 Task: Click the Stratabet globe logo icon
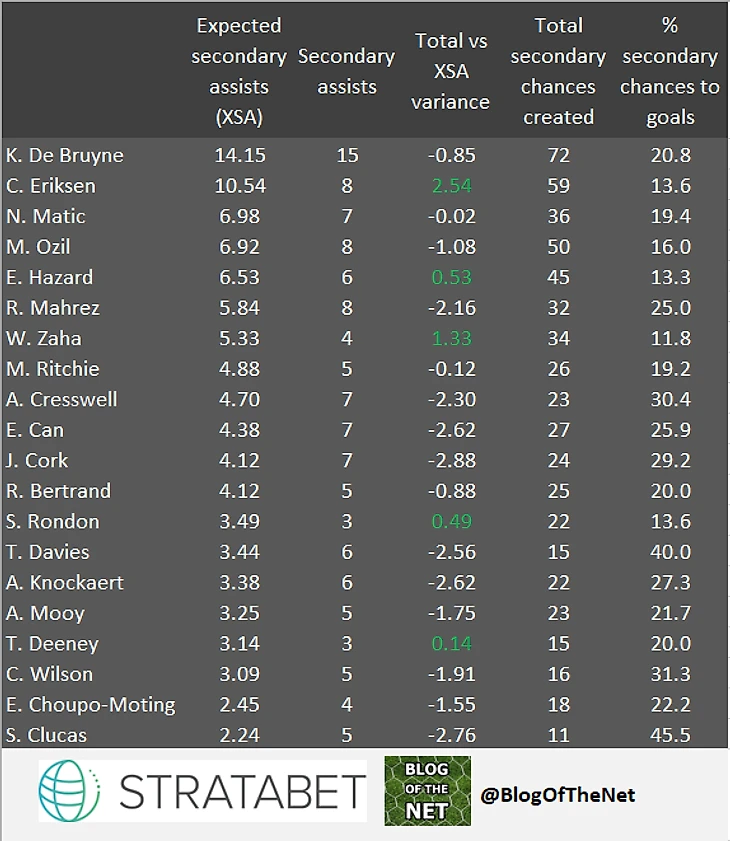click(69, 791)
